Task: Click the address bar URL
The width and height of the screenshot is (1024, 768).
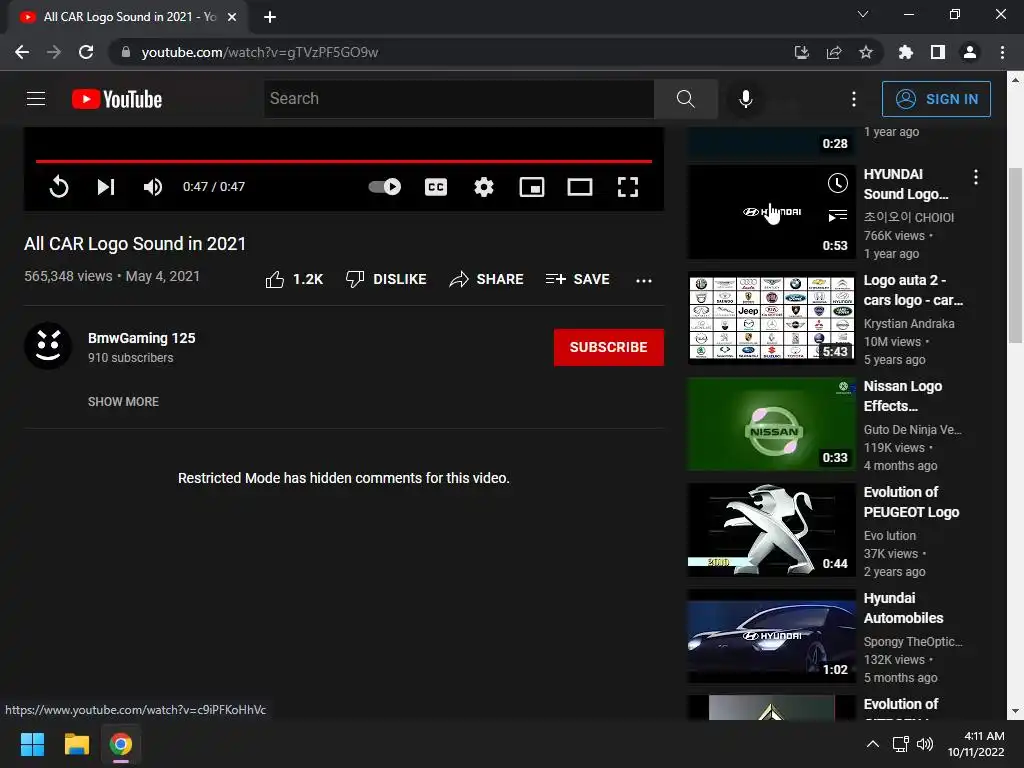Action: tap(259, 52)
